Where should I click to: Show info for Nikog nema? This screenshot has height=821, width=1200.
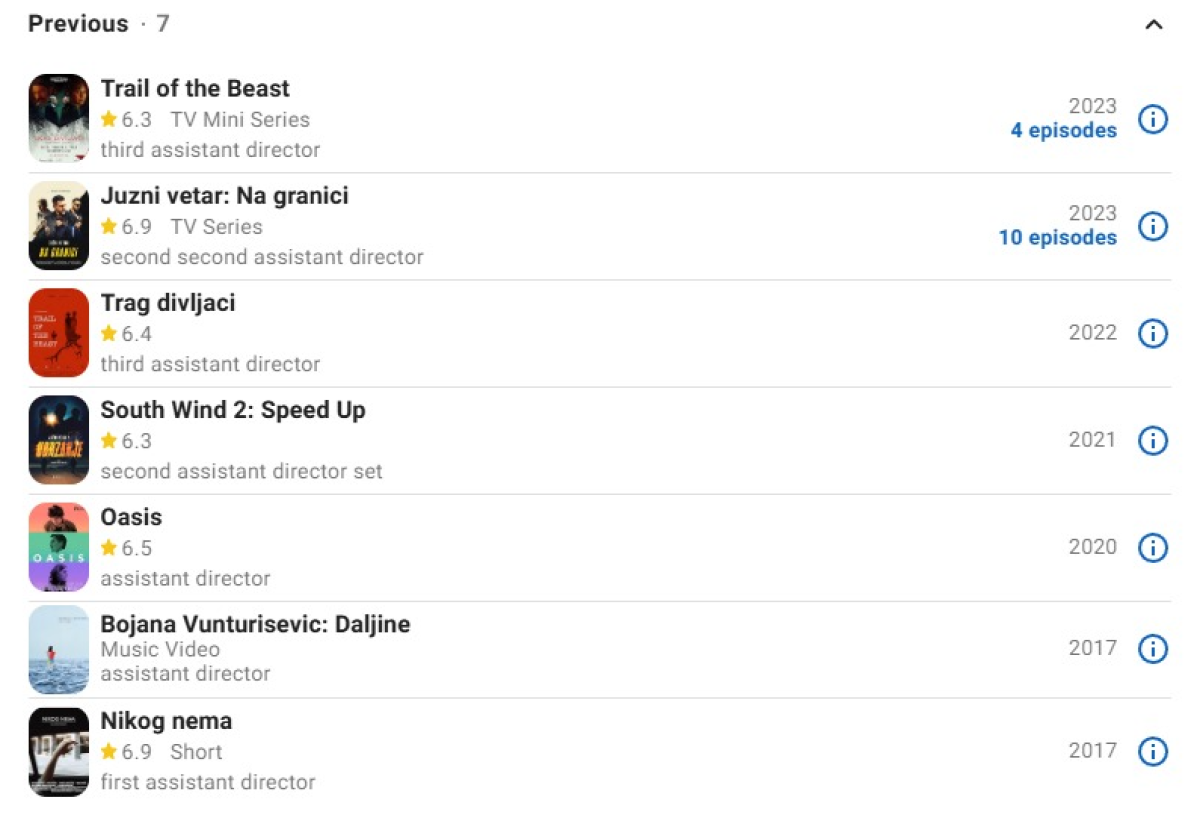pos(1153,751)
